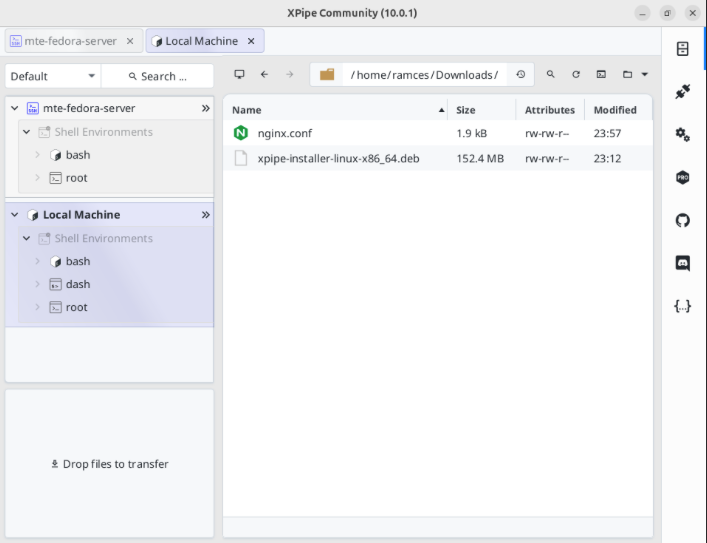
Task: Sort by the Name column header
Action: (335, 110)
